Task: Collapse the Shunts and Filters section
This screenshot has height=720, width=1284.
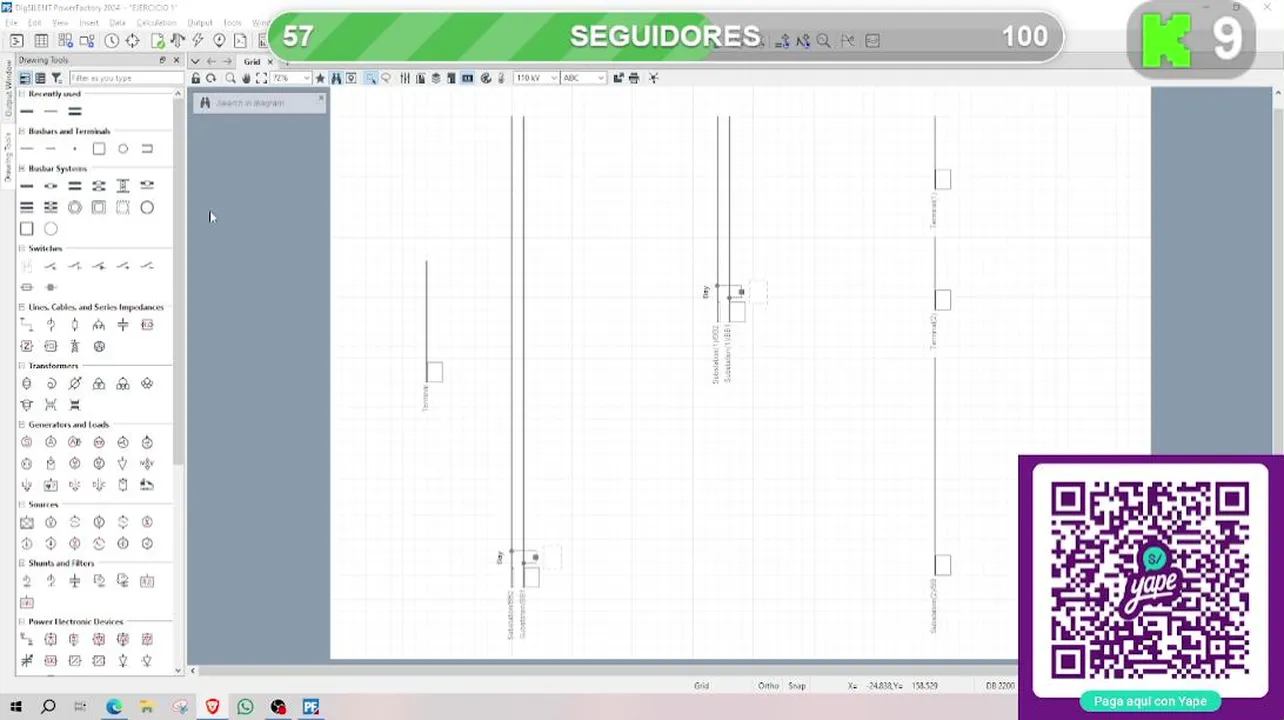Action: 22,563
